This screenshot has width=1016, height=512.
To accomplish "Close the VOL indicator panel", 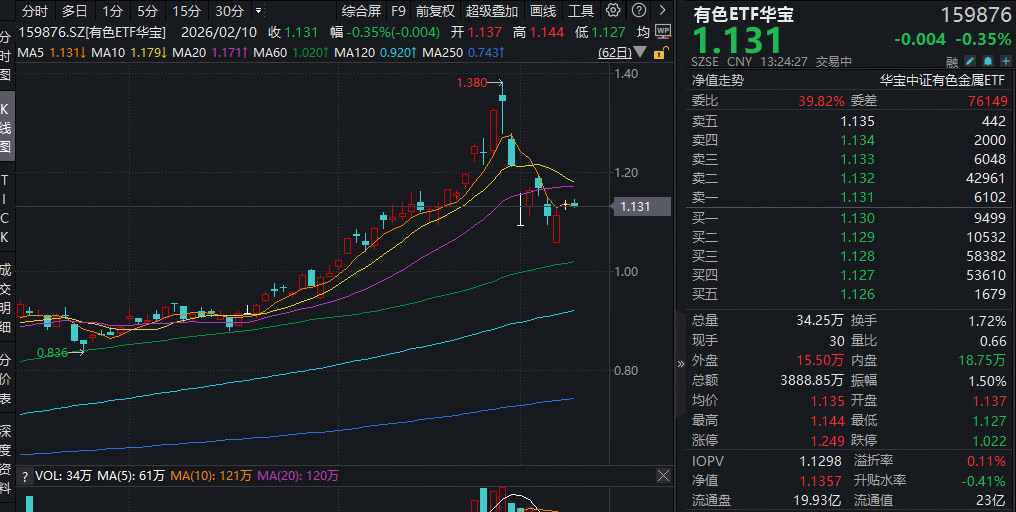I will click(662, 475).
